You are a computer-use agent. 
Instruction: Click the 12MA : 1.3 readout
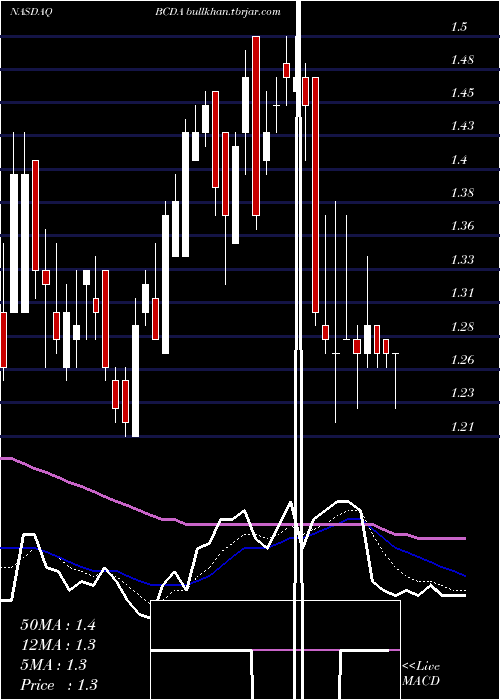point(58,645)
